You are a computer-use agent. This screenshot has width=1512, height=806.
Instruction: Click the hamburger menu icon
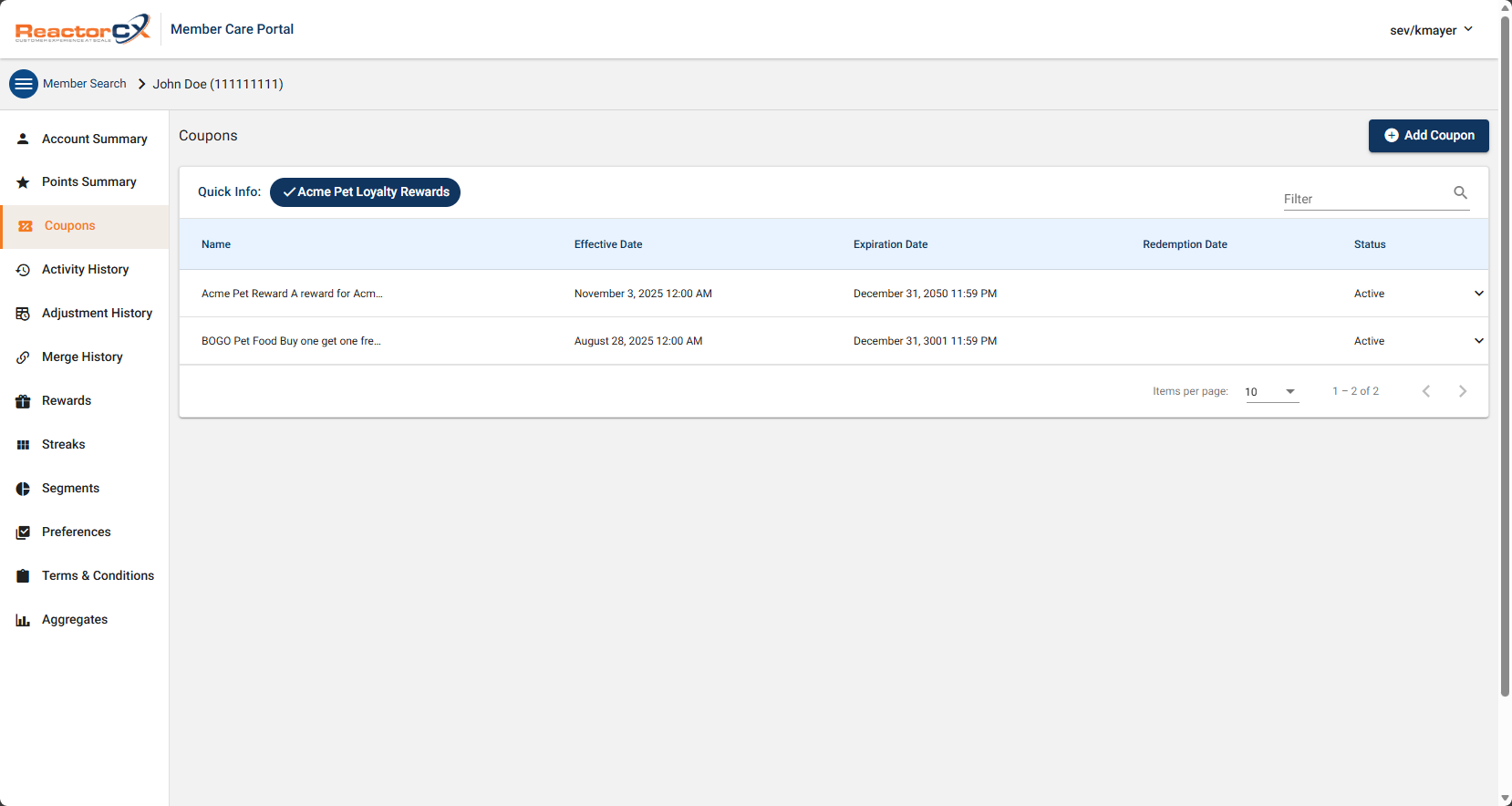pyautogui.click(x=24, y=84)
